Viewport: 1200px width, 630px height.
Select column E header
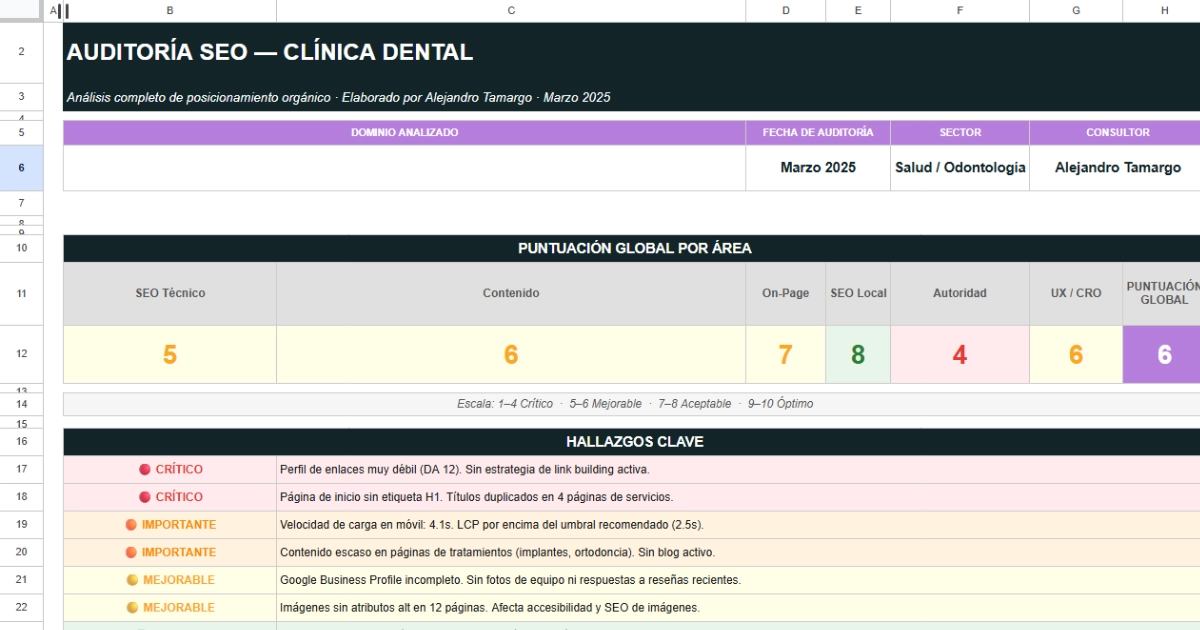tap(858, 10)
